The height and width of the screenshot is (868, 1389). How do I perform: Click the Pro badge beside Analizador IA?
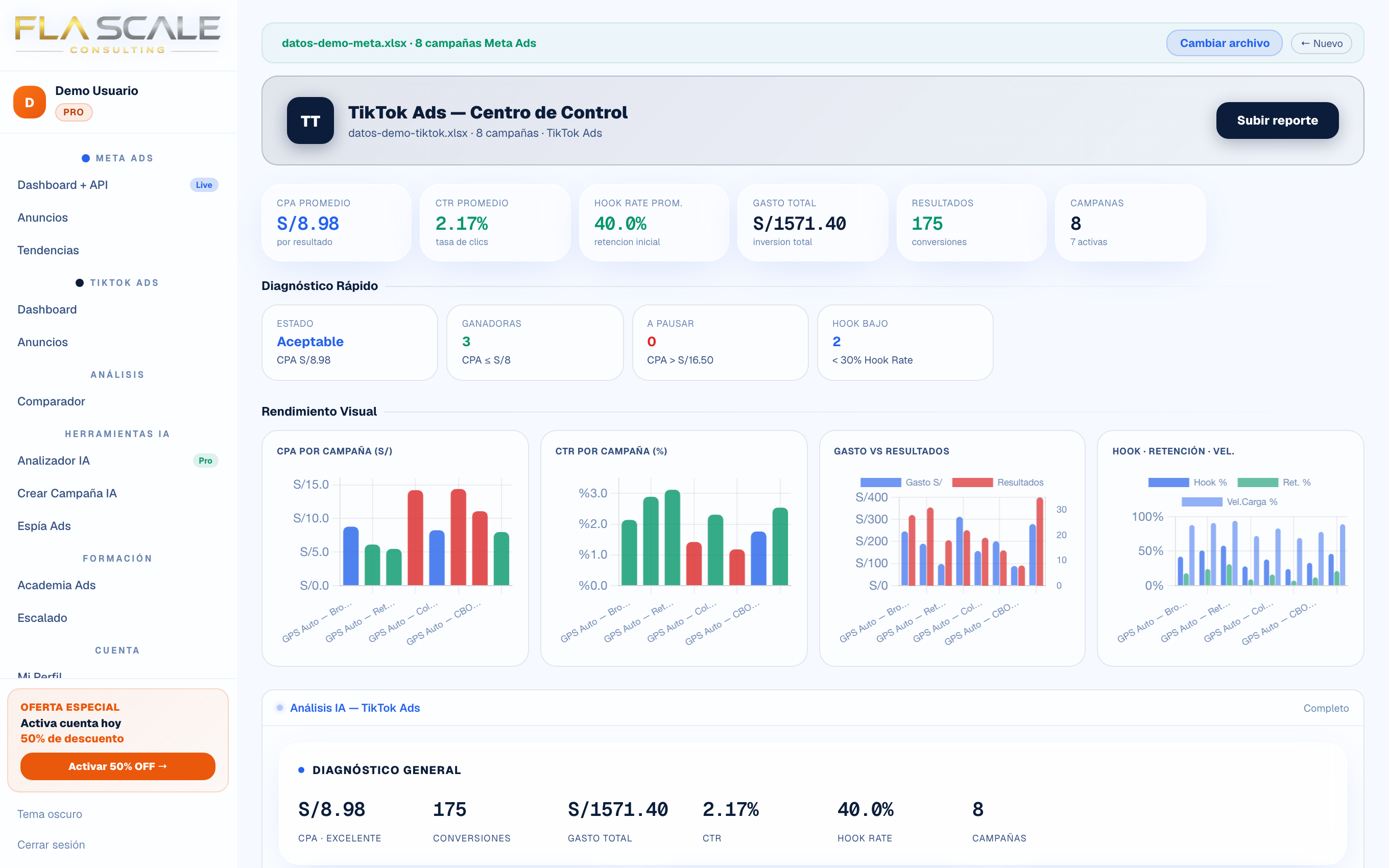205,461
